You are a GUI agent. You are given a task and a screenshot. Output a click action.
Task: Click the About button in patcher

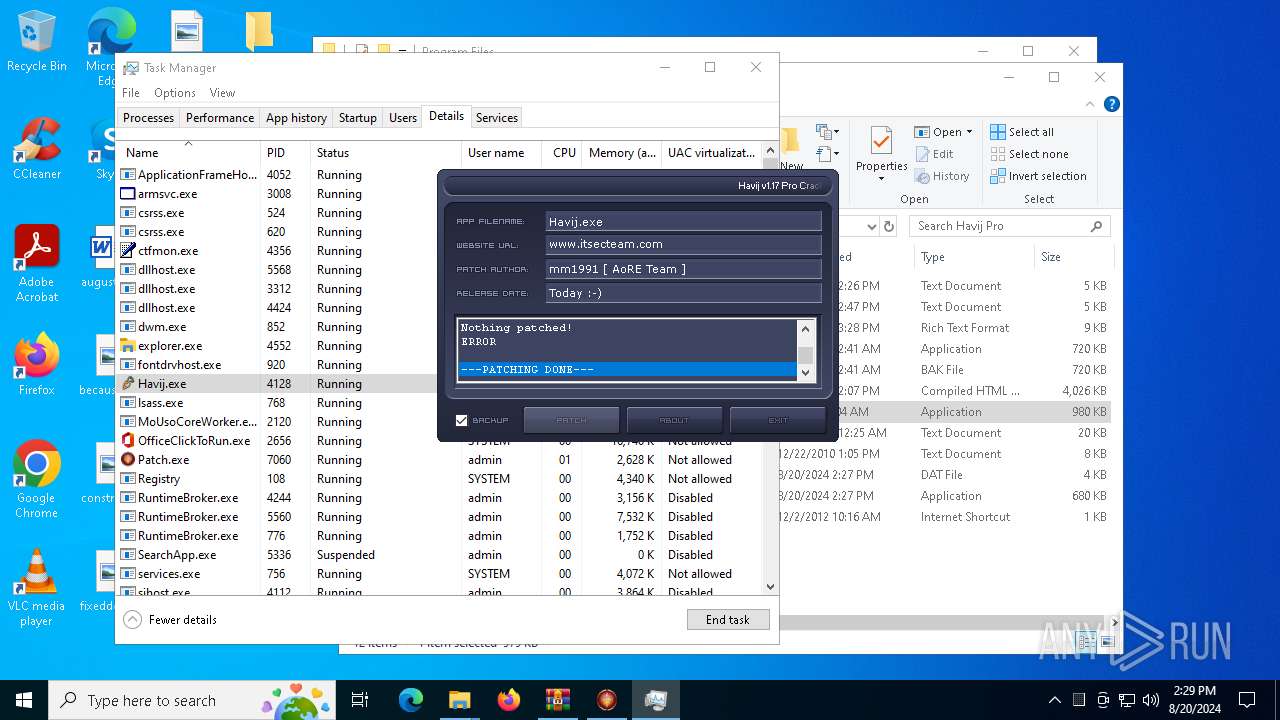point(674,420)
